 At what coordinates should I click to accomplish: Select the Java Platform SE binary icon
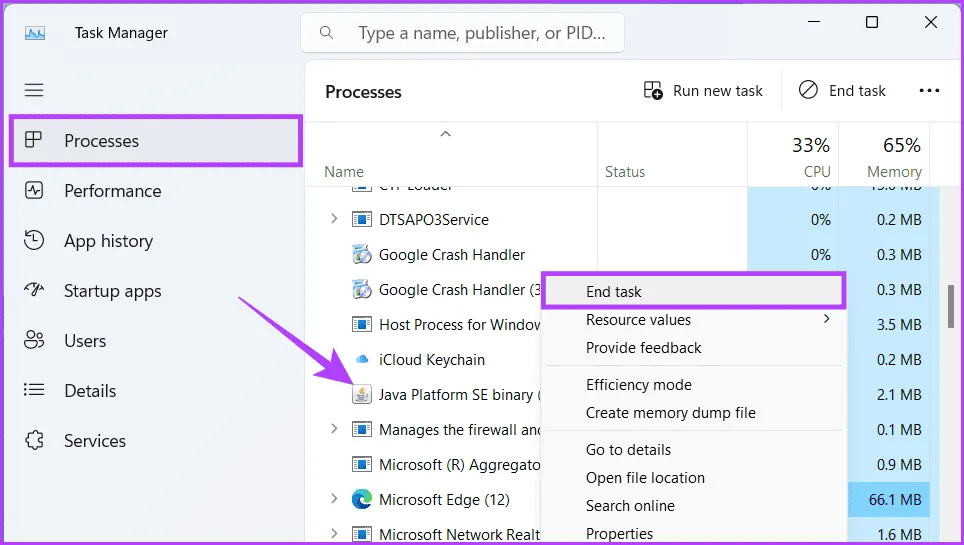pos(362,394)
